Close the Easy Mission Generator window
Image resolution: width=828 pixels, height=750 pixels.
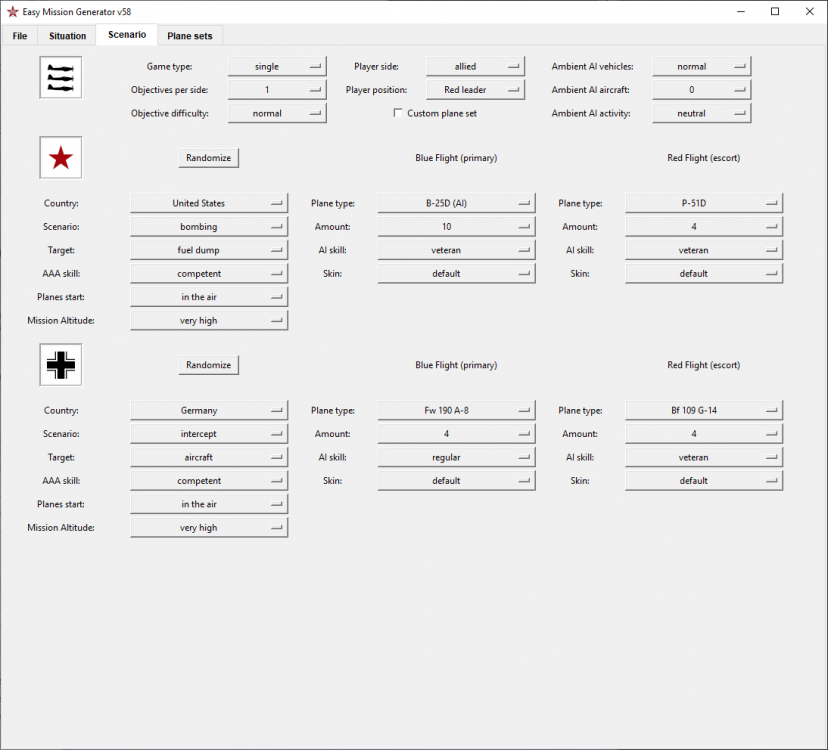(810, 12)
